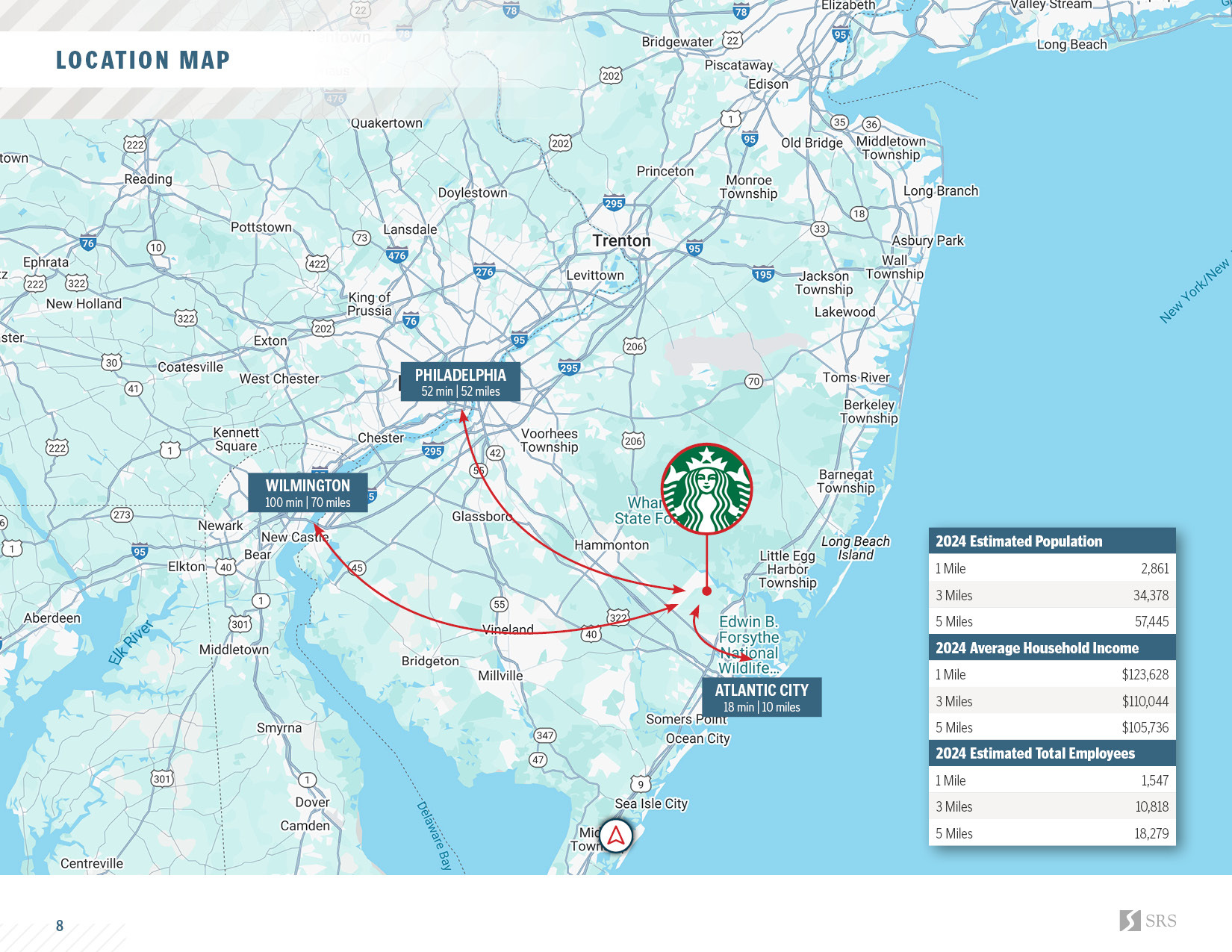Click the Route 18 highway shield
Screen dimensions: 1232x952
(x=859, y=214)
